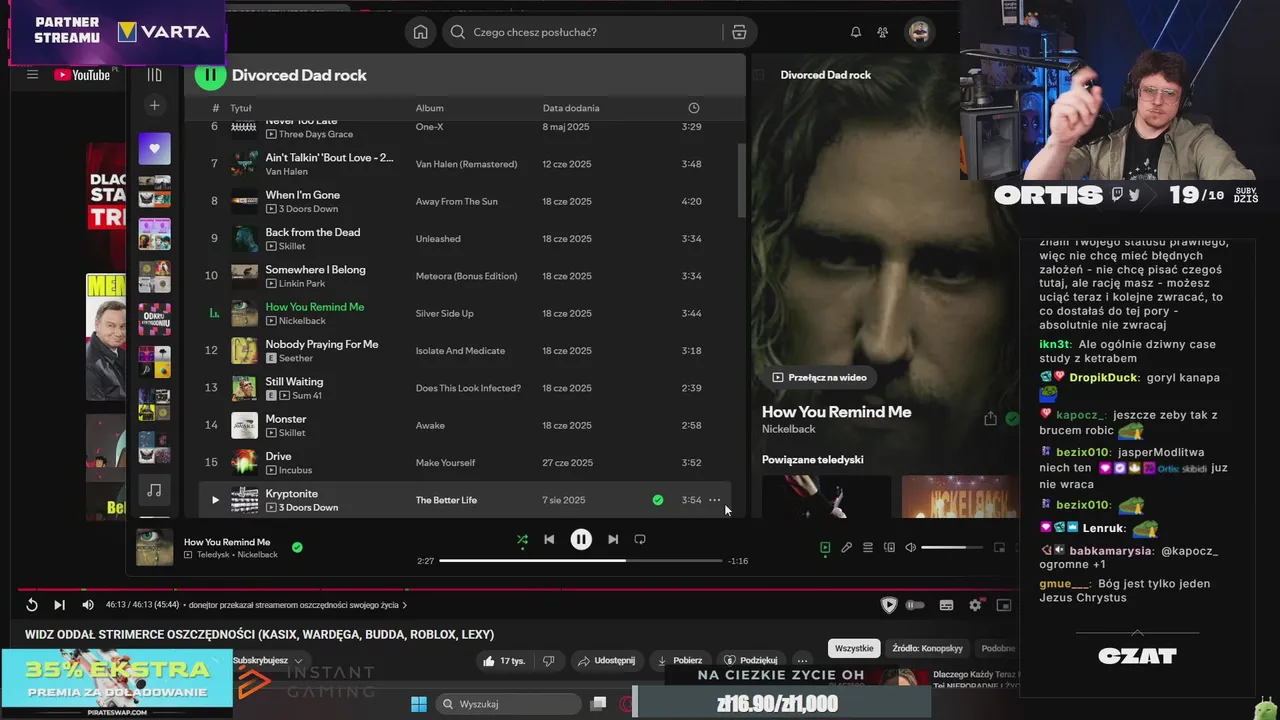The height and width of the screenshot is (720, 1280).
Task: Open YouTube more actions ellipsis
Action: pyautogui.click(x=802, y=660)
